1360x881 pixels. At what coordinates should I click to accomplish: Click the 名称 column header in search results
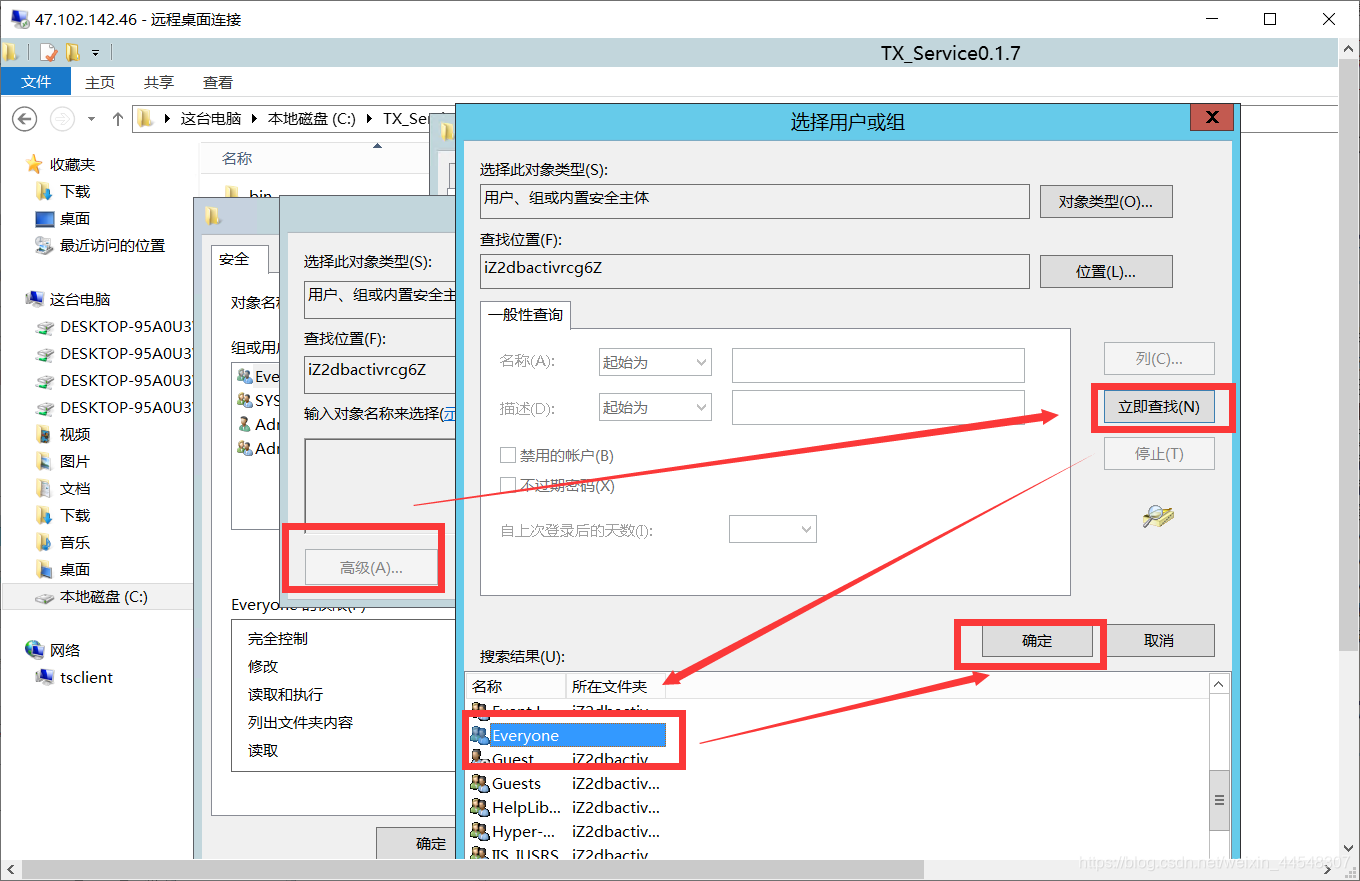pyautogui.click(x=516, y=687)
